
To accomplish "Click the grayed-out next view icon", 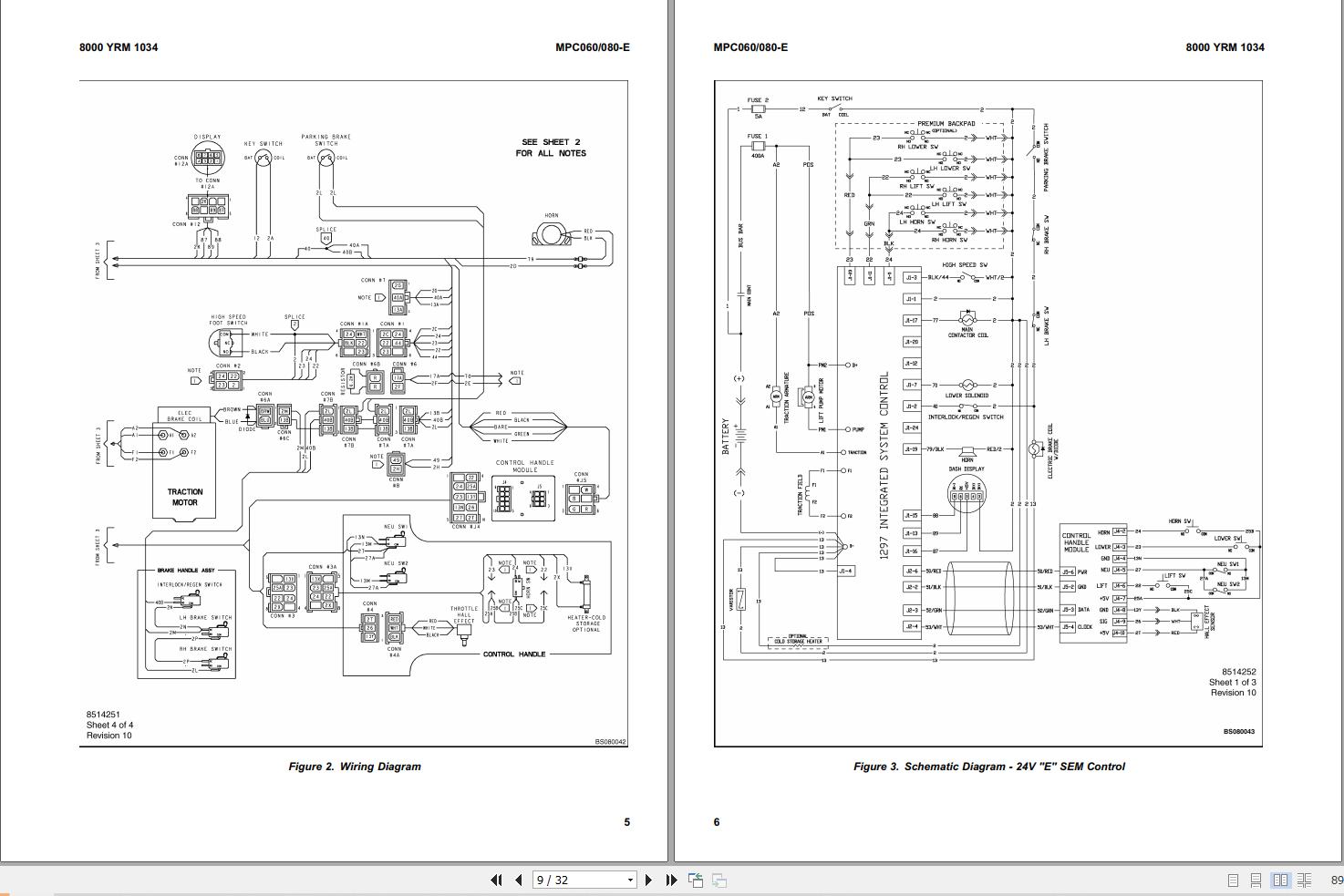I will point(719,881).
